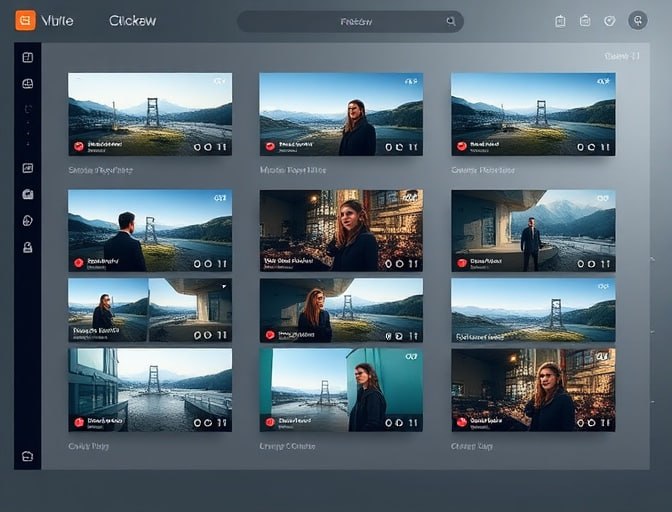Click the view options control above the top-right card
The width and height of the screenshot is (672, 512).
pos(621,56)
